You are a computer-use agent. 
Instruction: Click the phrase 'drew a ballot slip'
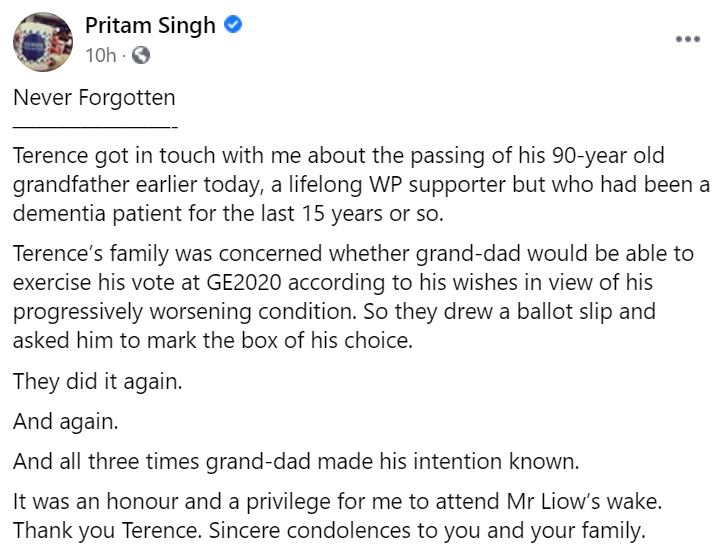(x=573, y=310)
